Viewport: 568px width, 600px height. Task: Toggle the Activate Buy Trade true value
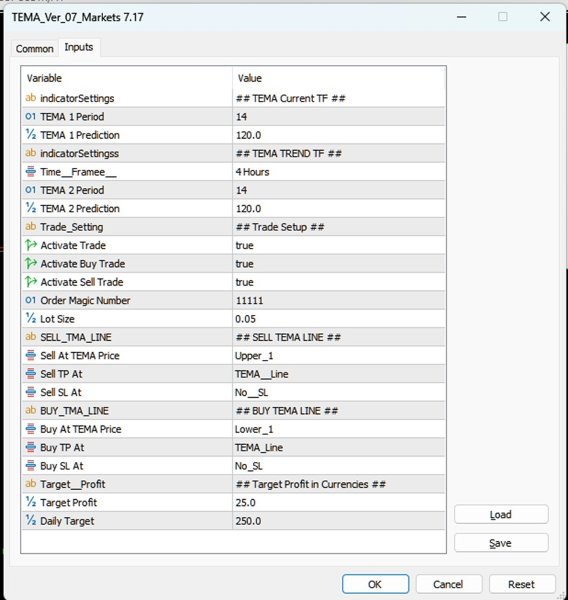coord(339,264)
